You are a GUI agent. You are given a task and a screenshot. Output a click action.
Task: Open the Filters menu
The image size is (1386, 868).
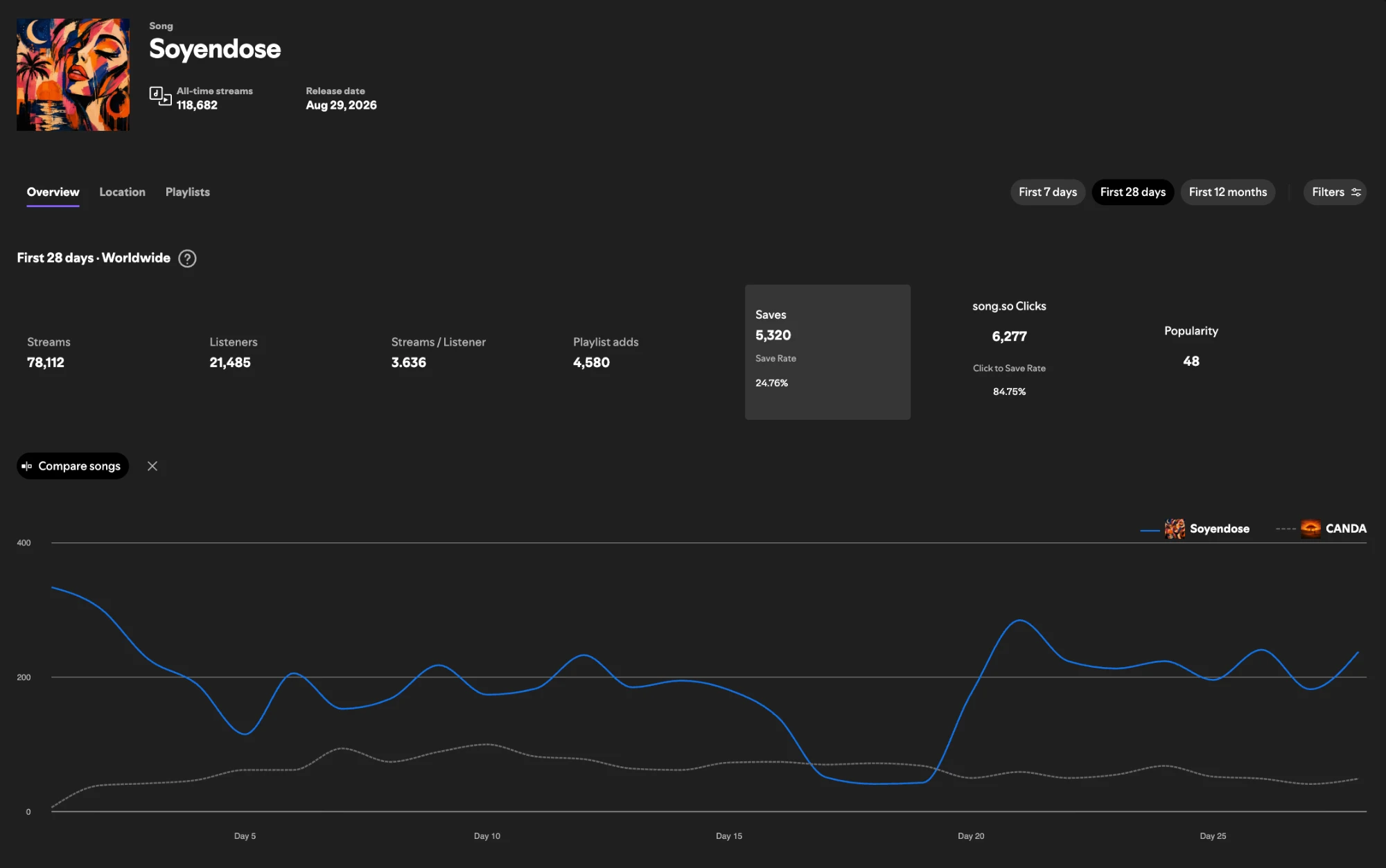click(1335, 192)
